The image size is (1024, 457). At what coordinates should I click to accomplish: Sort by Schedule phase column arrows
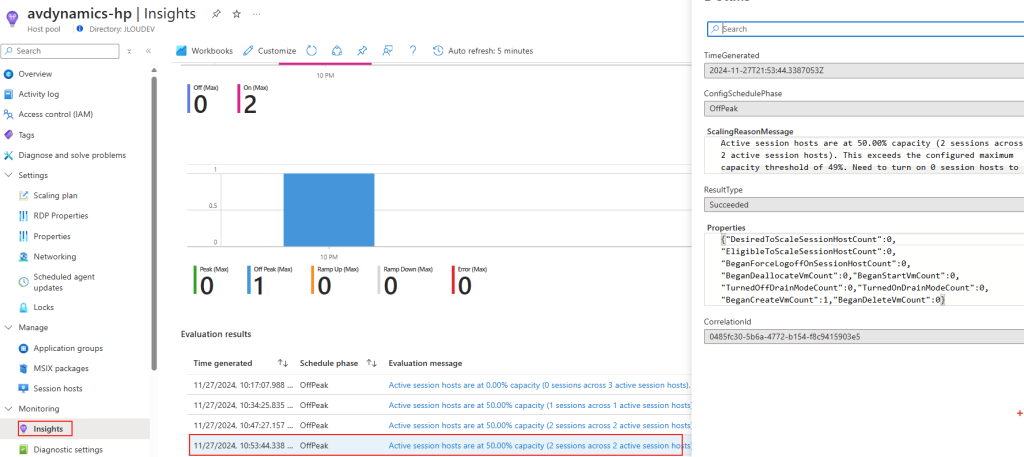coord(372,363)
